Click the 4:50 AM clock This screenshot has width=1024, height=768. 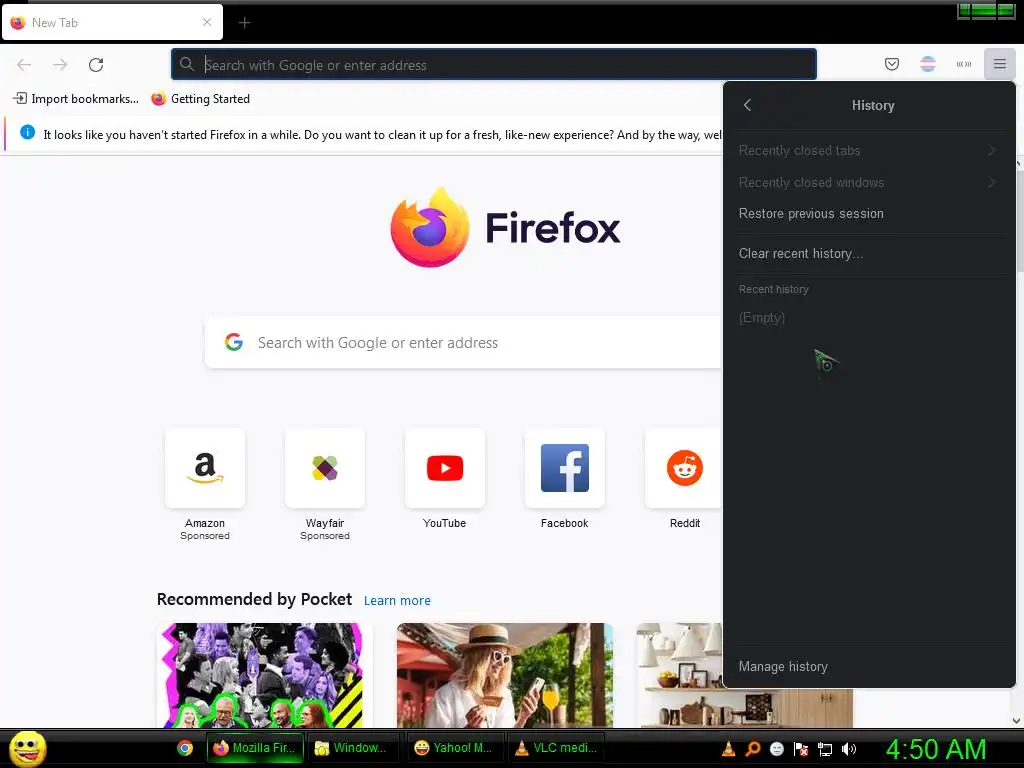coord(936,749)
